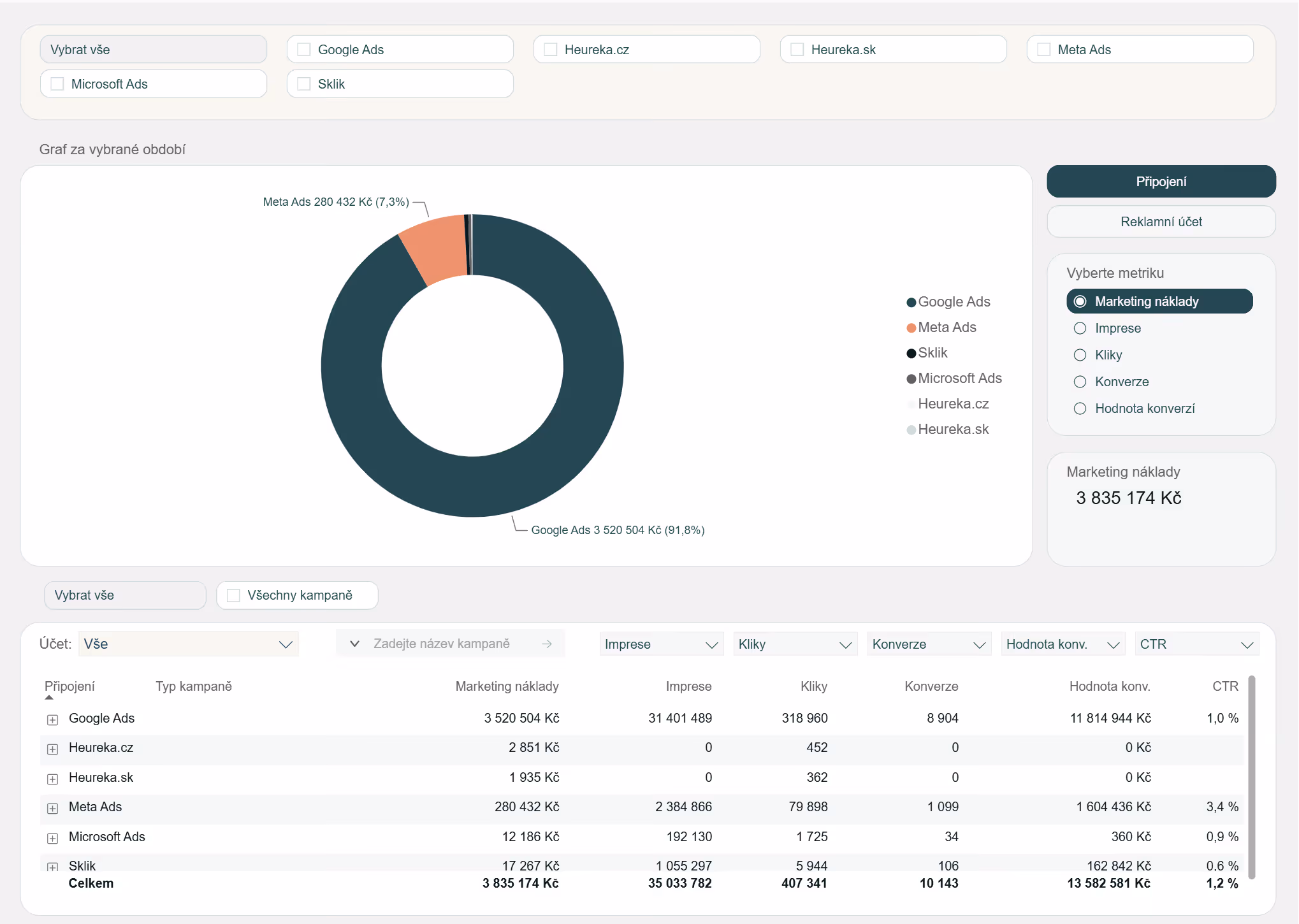
Task: Open the Hodnota konv. column dropdown
Action: point(1063,644)
